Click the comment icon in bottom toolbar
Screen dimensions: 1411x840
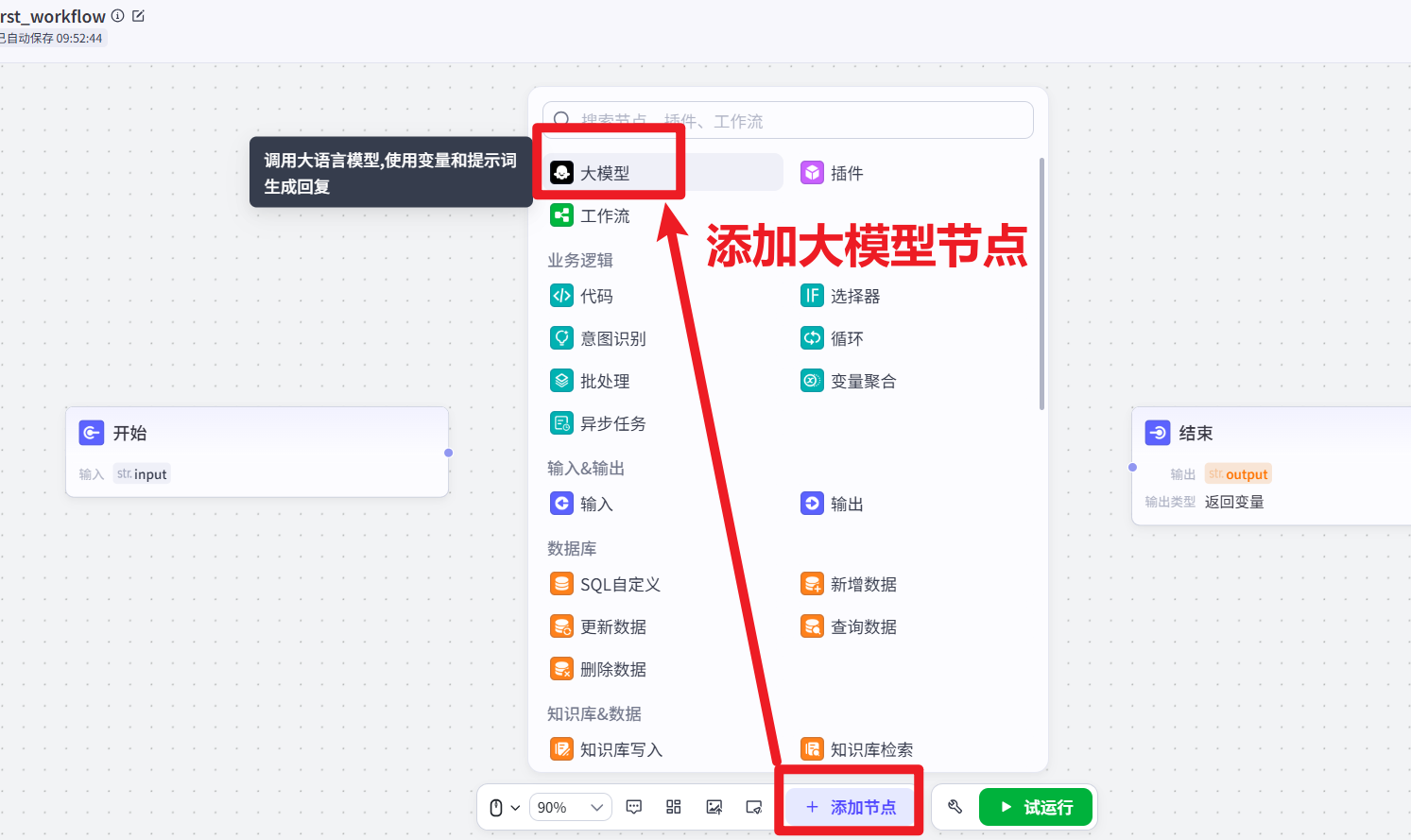(634, 807)
